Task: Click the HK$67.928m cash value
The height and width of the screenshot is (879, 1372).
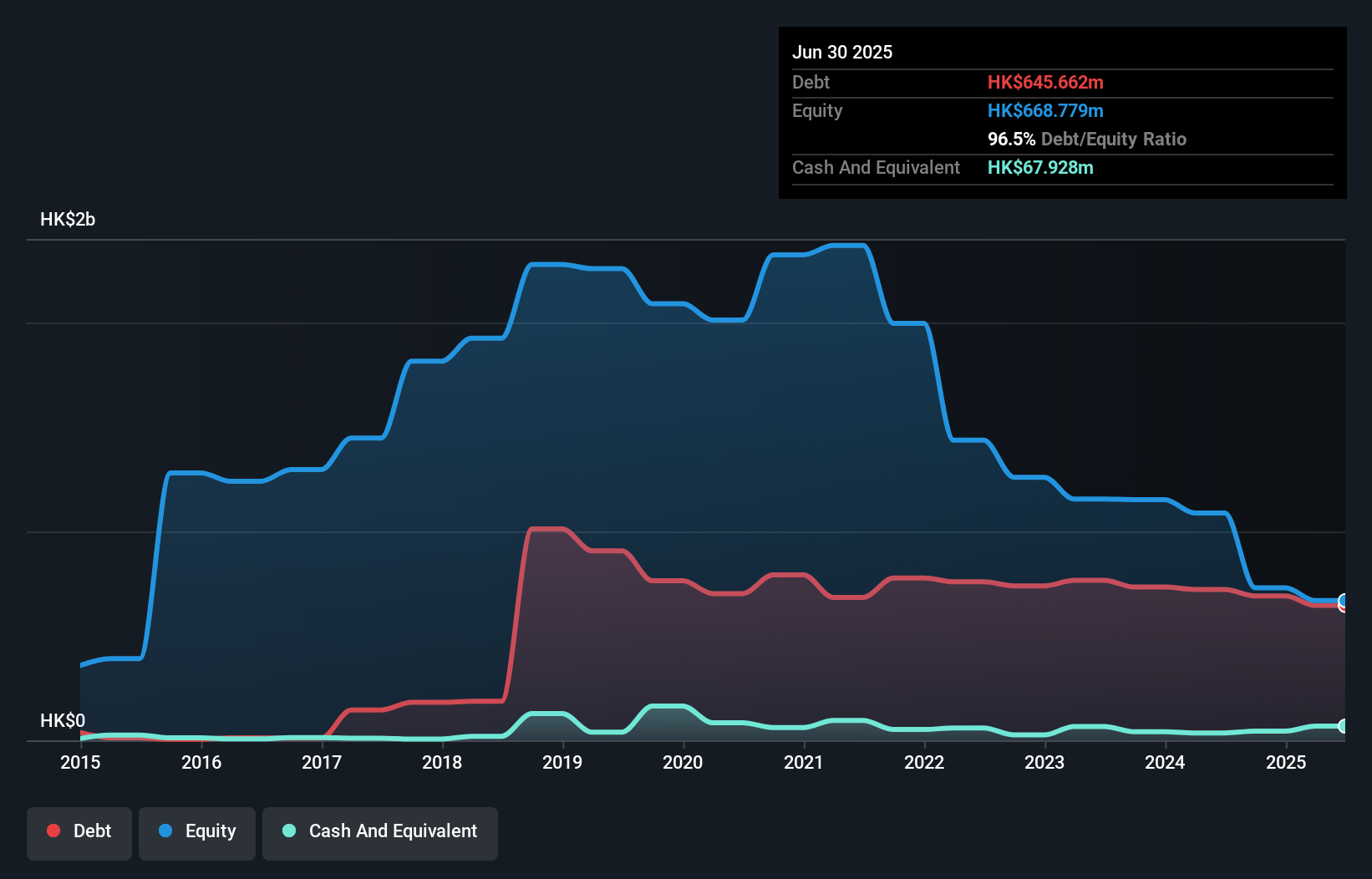Action: (1040, 167)
